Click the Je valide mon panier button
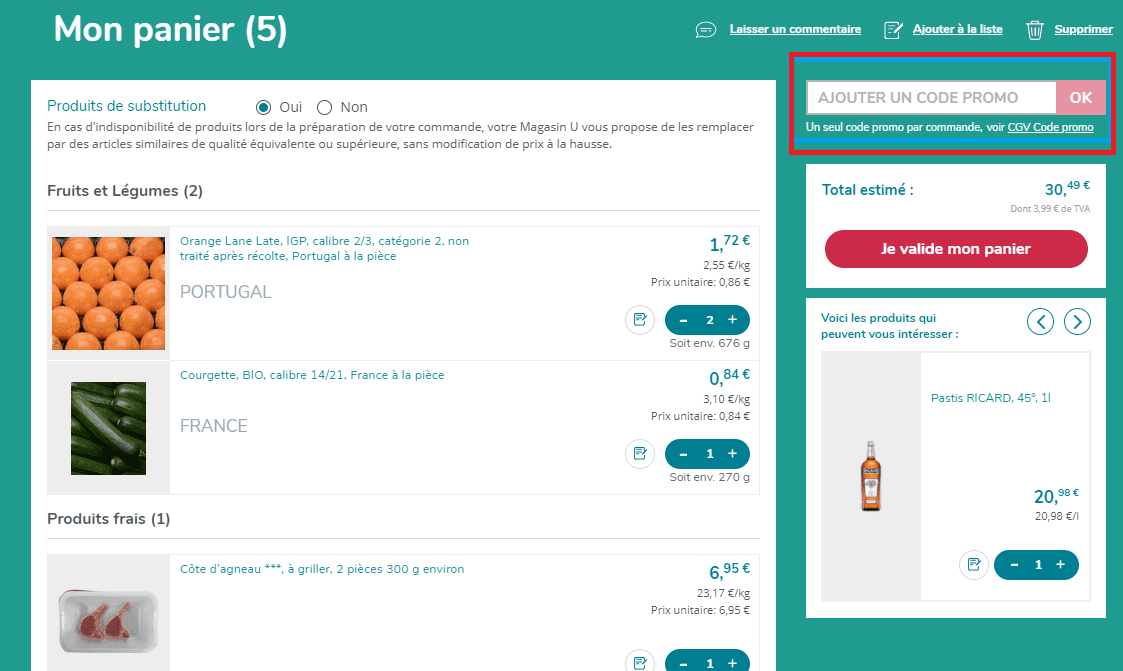 tap(955, 249)
